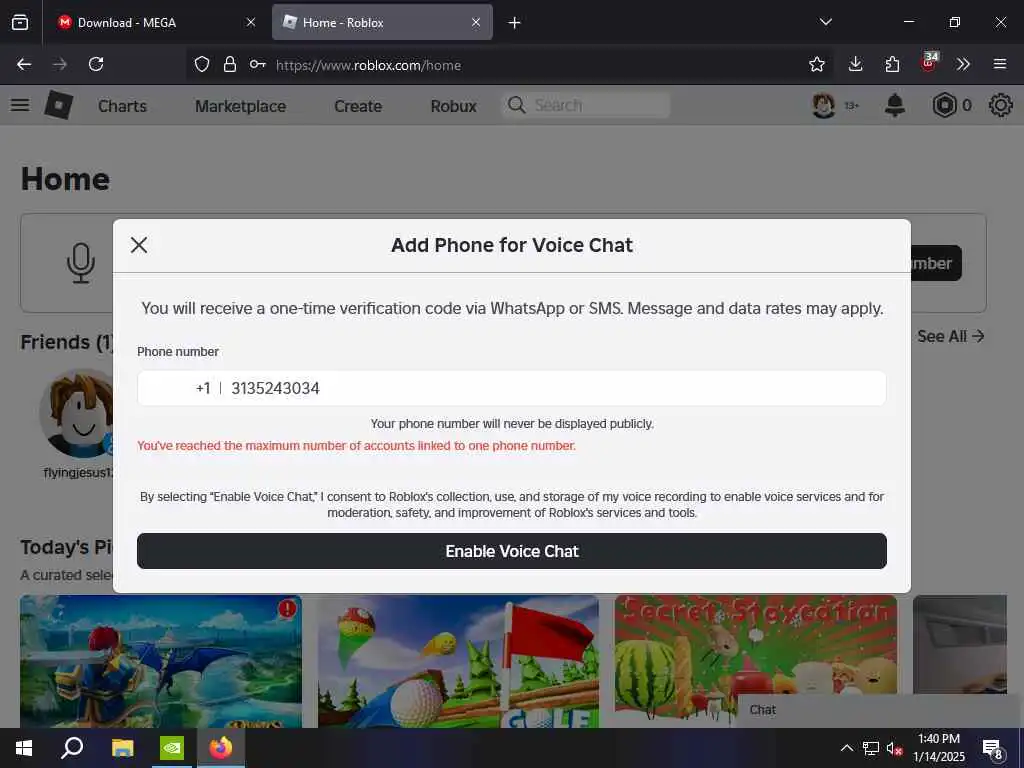
Task: Open the Roblox notifications bell
Action: tap(895, 105)
